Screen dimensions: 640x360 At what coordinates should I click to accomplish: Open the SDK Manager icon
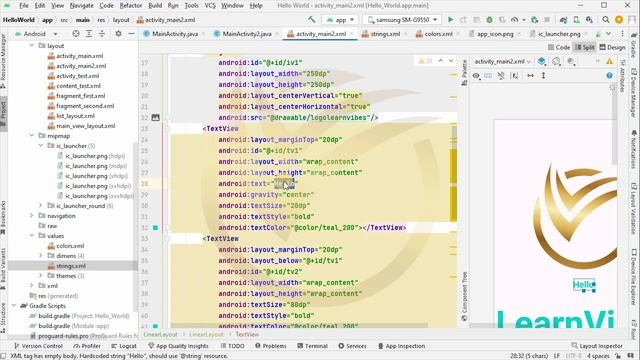click(589, 20)
